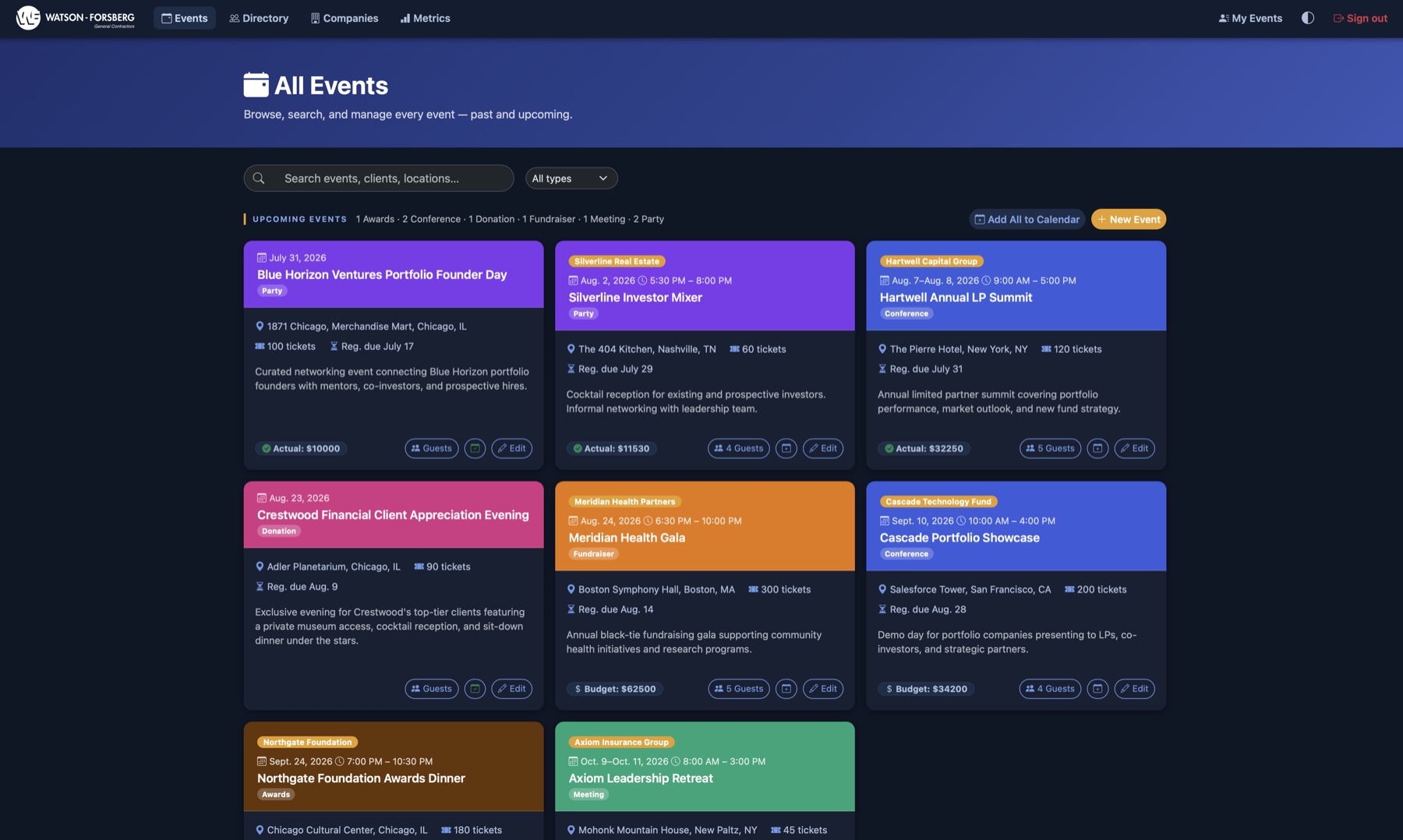This screenshot has width=1403, height=840.
Task: Click ticket icon beside 300 tickets
Action: [x=753, y=590]
